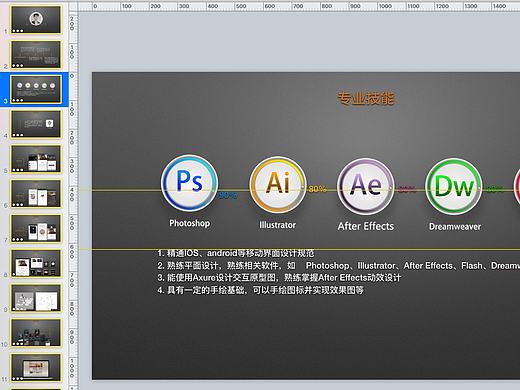
Task: Open slide 9 thumbnail
Action: click(36, 298)
